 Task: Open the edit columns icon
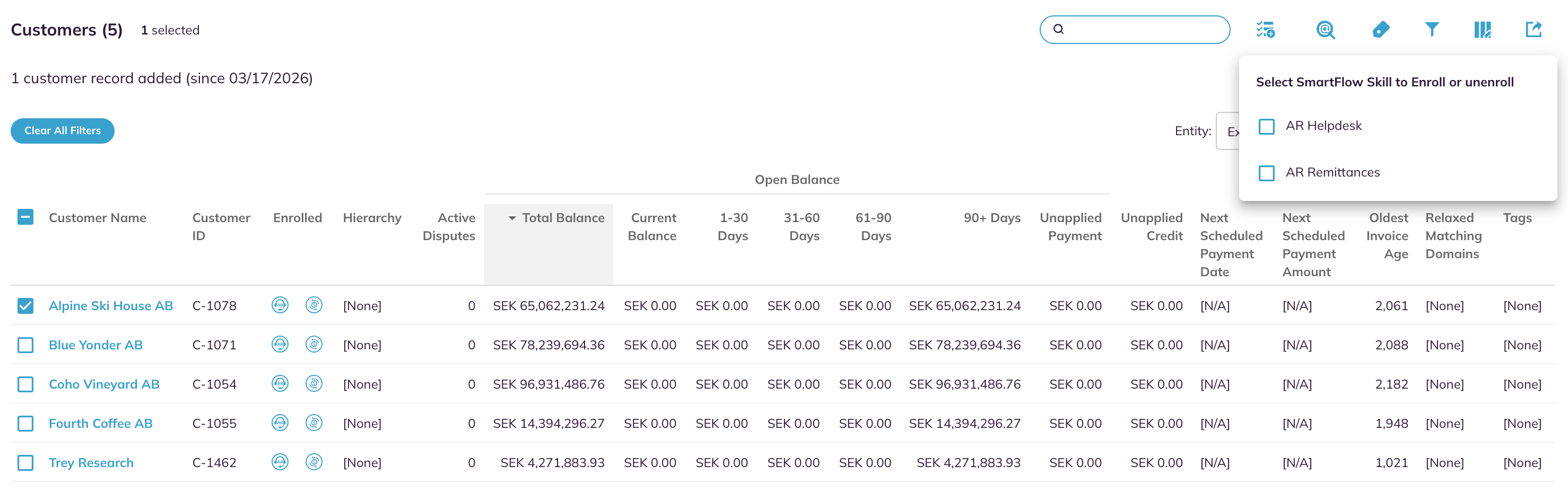coord(1482,29)
